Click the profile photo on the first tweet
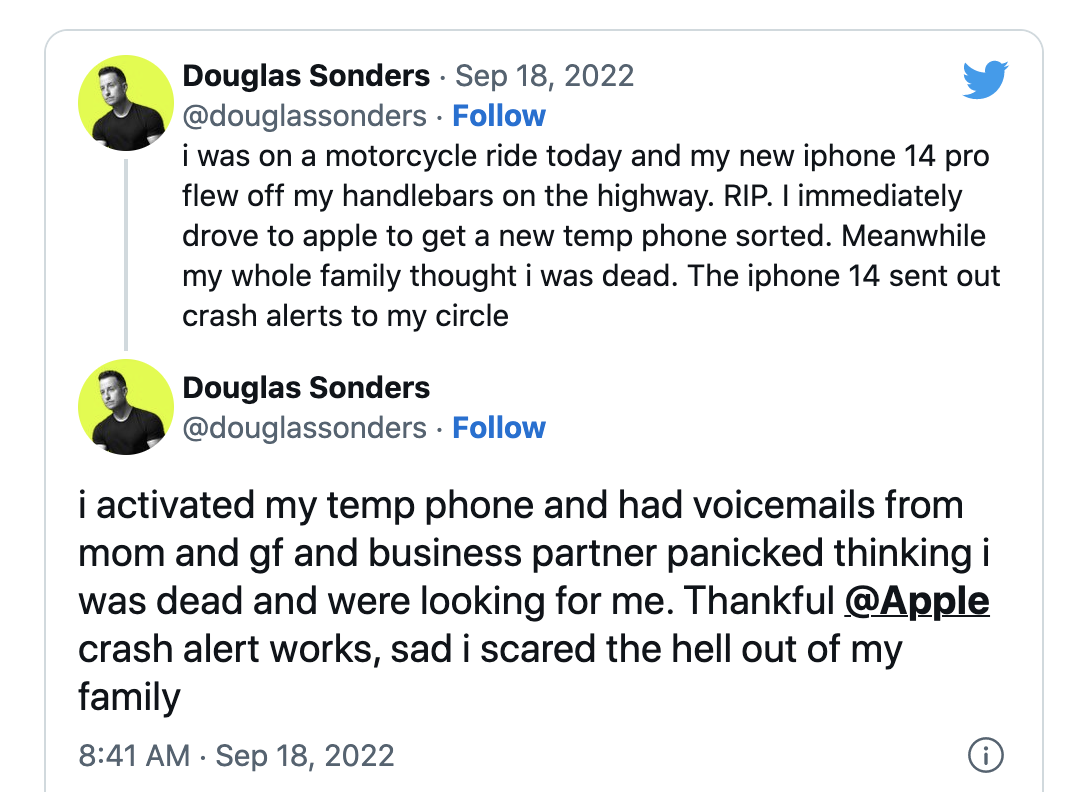The width and height of the screenshot is (1068, 792). click(126, 103)
